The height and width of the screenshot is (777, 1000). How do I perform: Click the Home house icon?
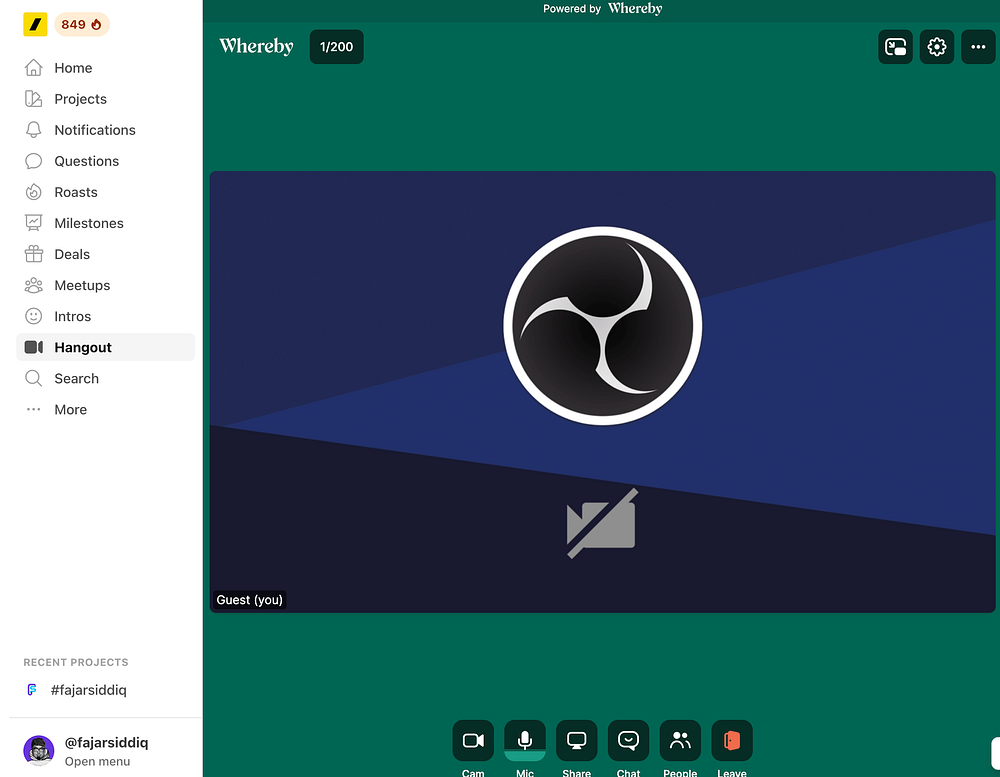click(x=34, y=68)
